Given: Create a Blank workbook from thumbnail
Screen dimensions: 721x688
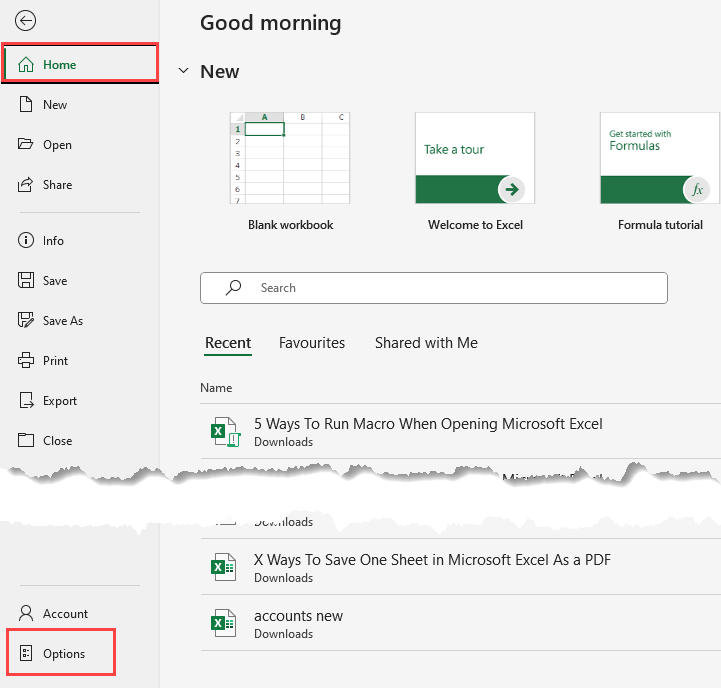Looking at the screenshot, I should pyautogui.click(x=290, y=158).
